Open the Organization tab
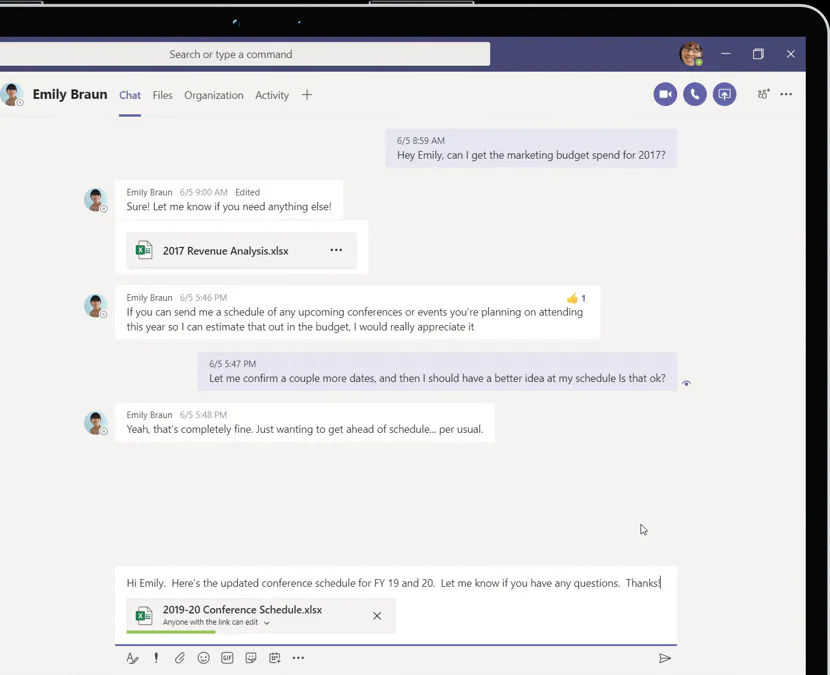Viewport: 830px width, 675px height. 214,95
